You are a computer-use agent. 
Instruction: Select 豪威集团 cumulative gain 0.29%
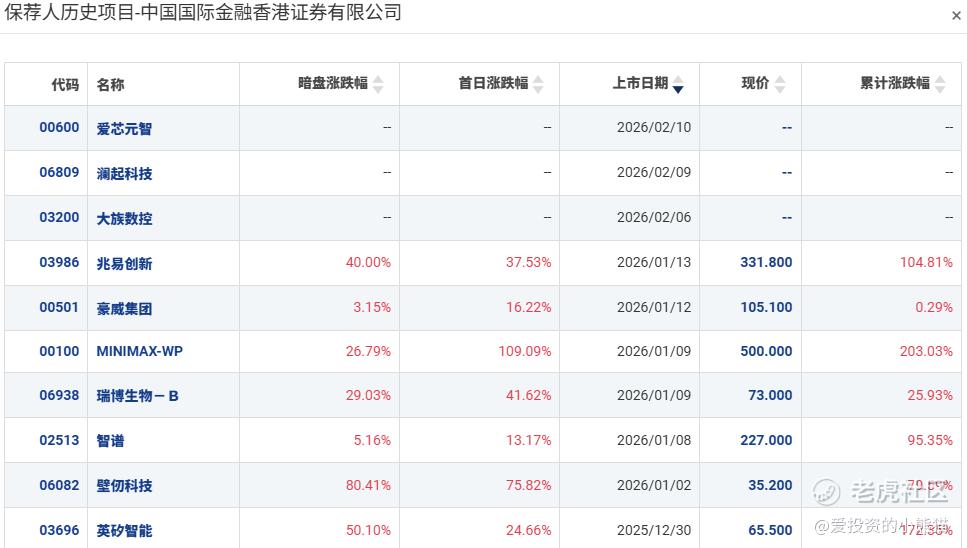tap(934, 308)
